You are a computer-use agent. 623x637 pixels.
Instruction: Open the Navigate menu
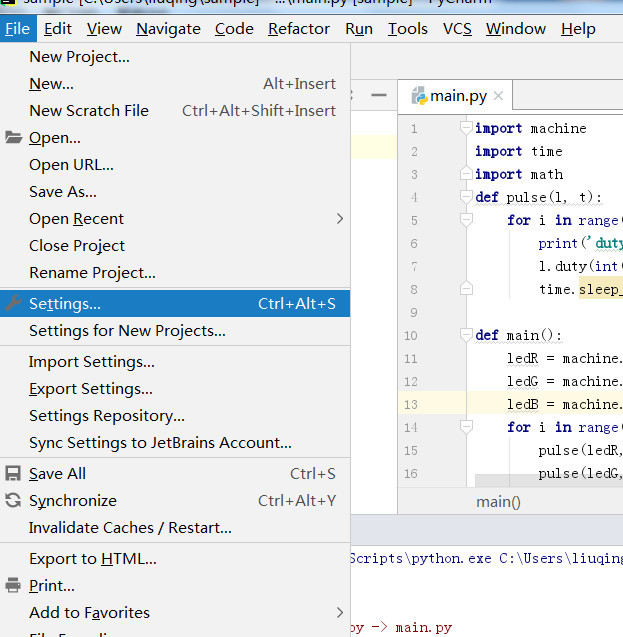tap(168, 29)
